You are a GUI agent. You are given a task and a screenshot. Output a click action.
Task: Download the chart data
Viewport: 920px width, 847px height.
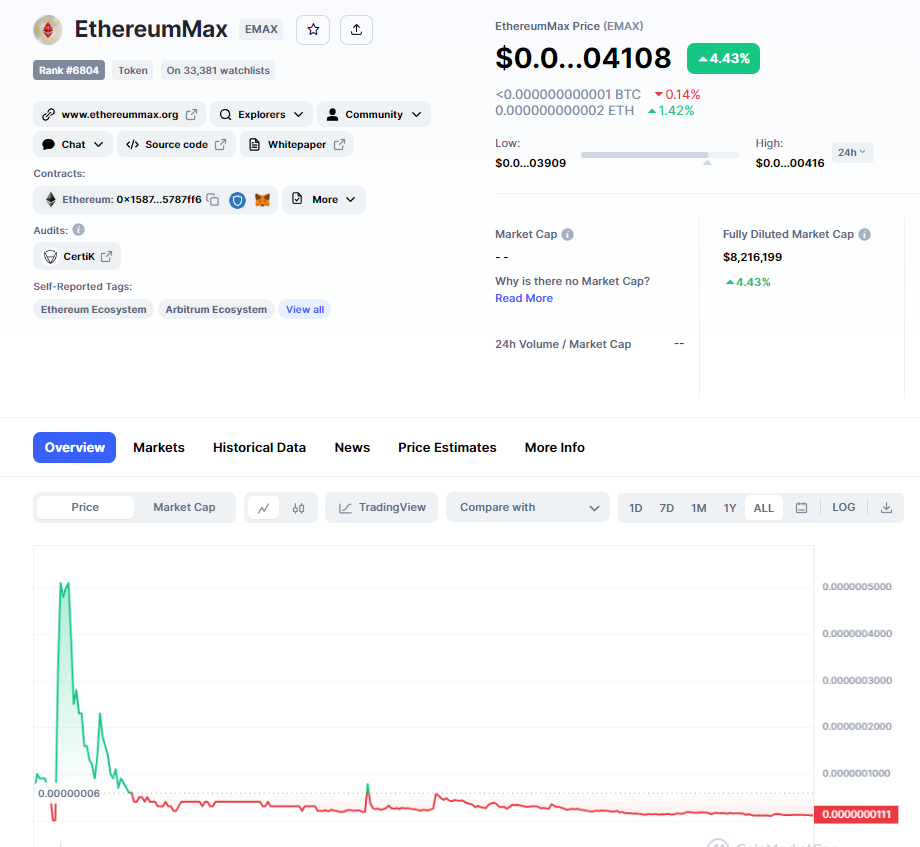[x=886, y=508]
